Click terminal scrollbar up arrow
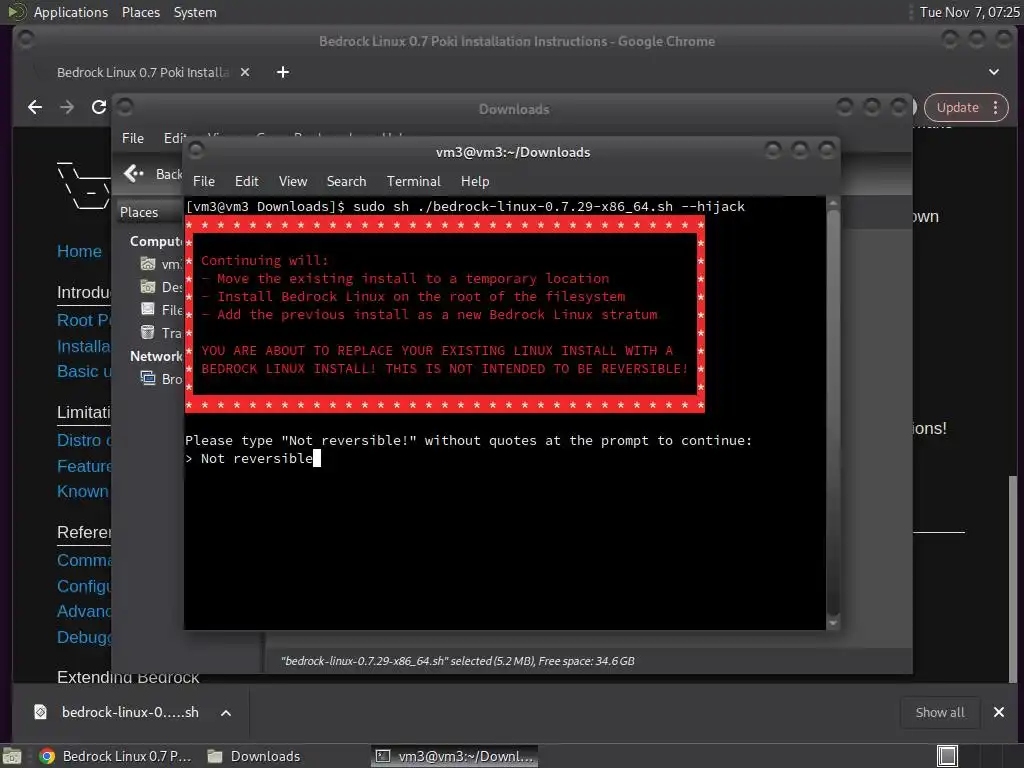This screenshot has width=1024, height=768. [x=833, y=203]
